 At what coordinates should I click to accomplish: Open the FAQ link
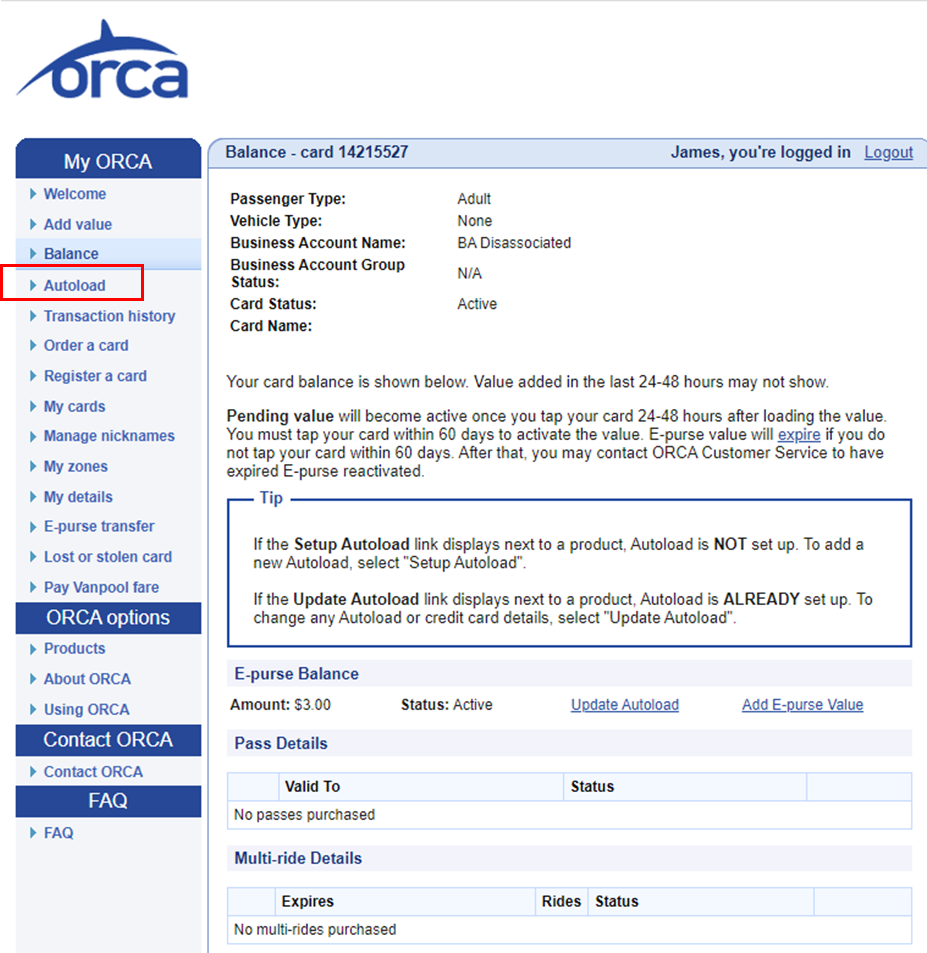click(x=59, y=833)
